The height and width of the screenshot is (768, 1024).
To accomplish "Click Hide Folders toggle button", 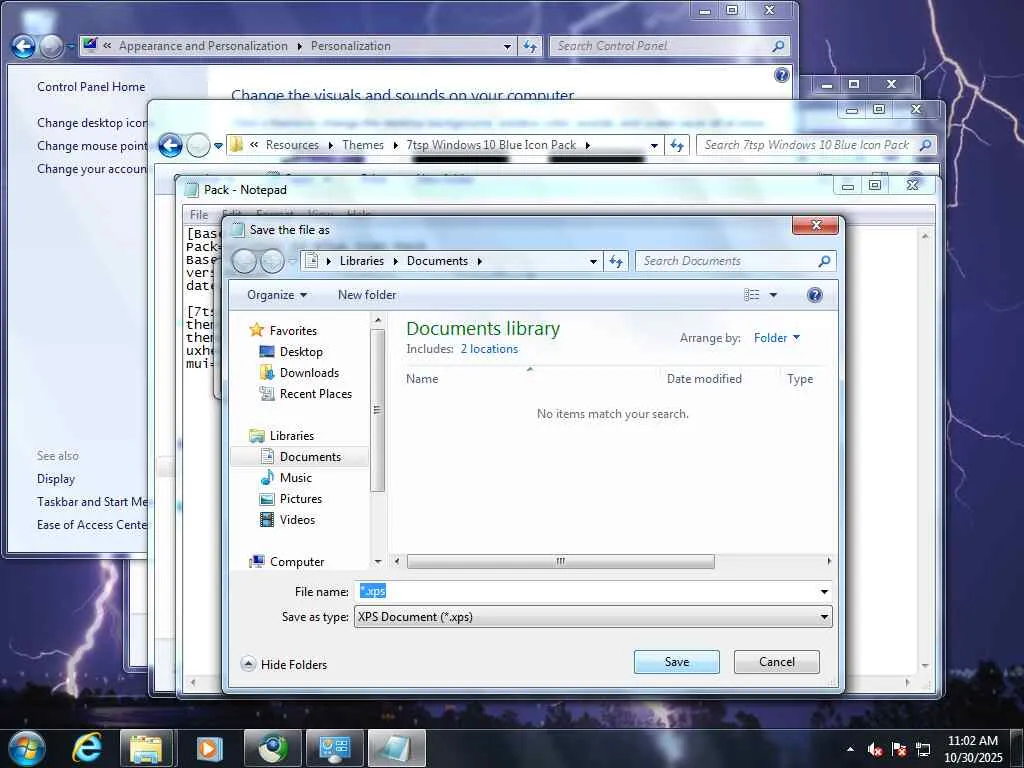I will [284, 664].
